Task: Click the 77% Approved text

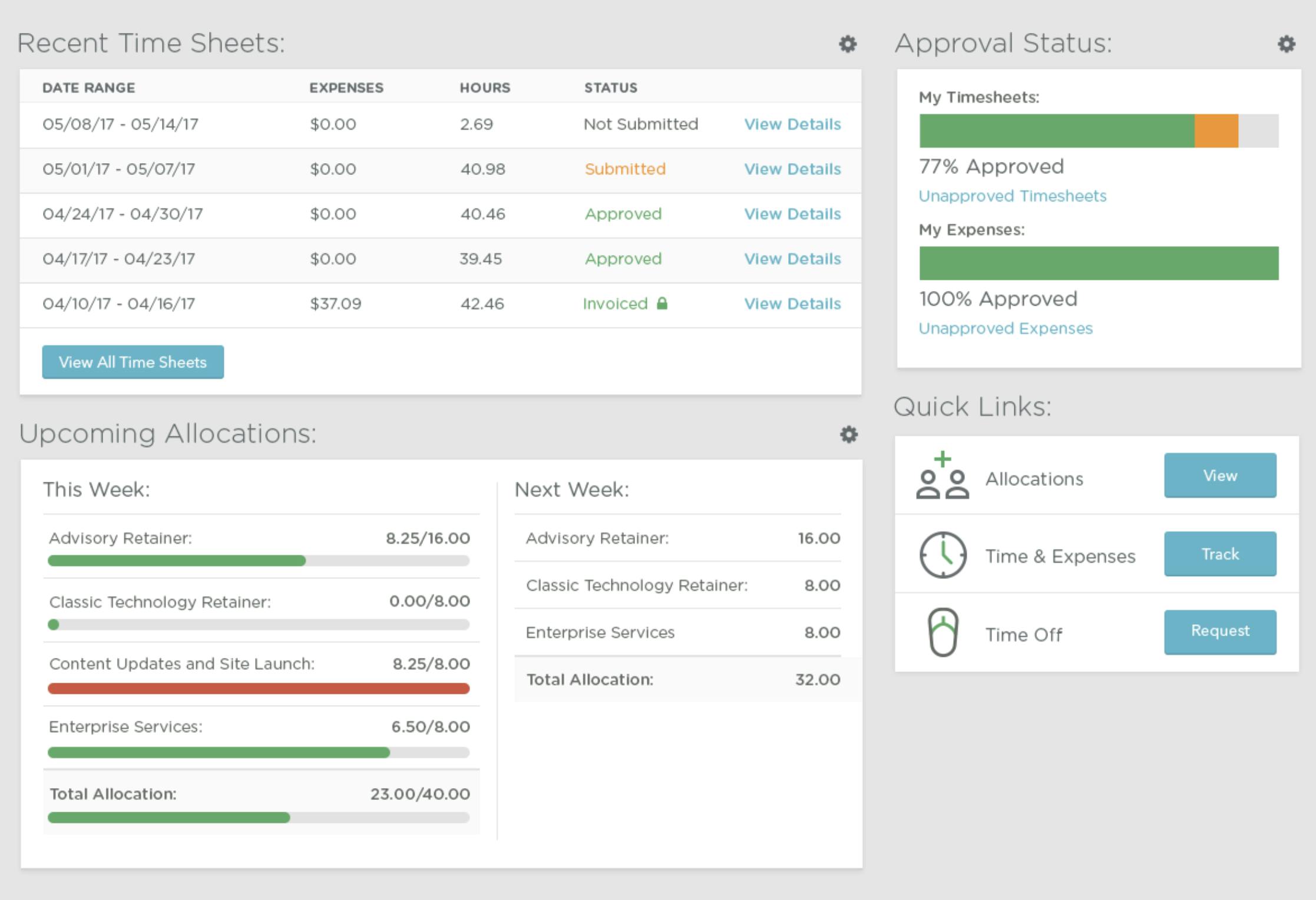Action: click(991, 167)
